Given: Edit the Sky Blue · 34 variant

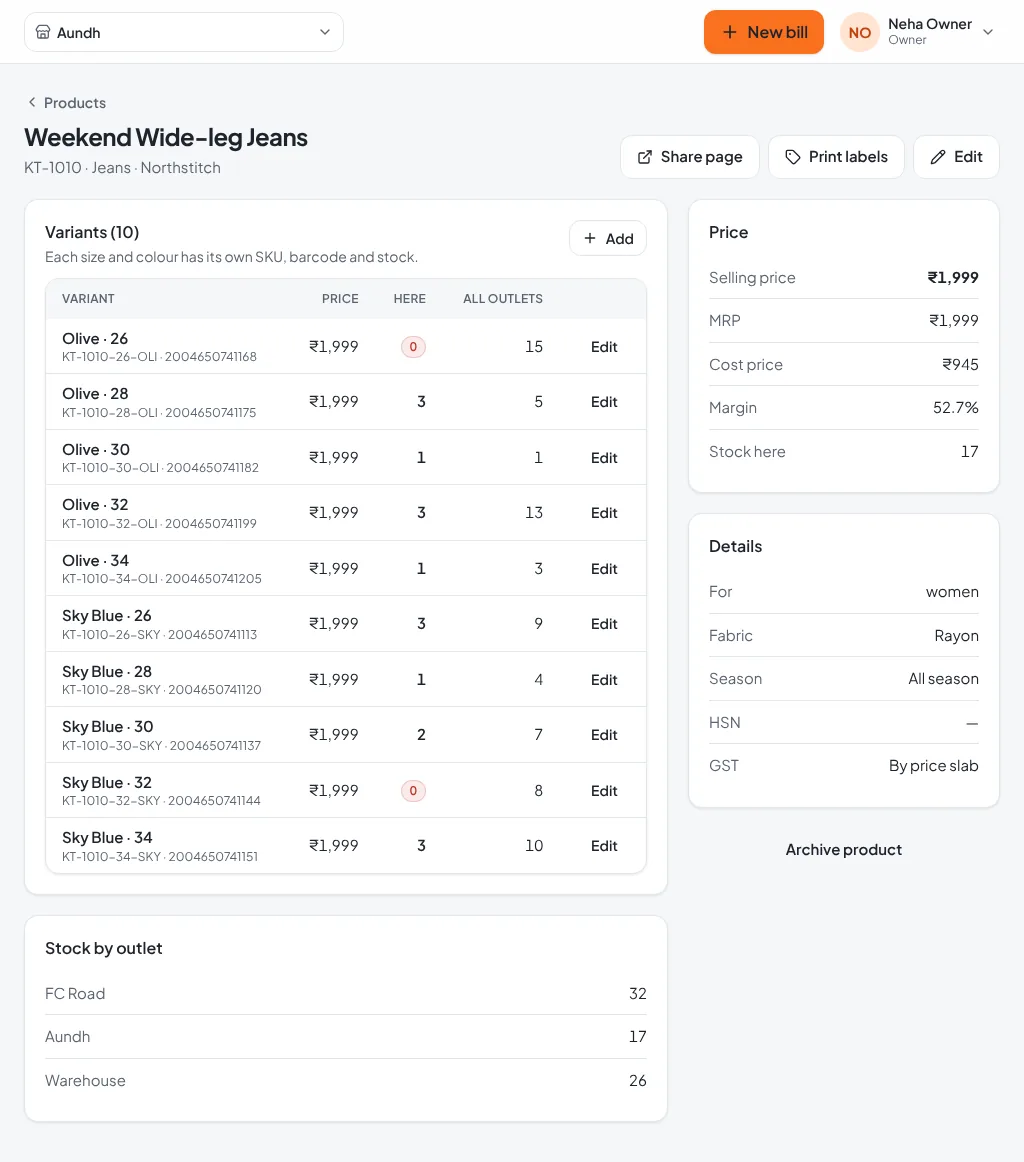Looking at the screenshot, I should pyautogui.click(x=604, y=846).
